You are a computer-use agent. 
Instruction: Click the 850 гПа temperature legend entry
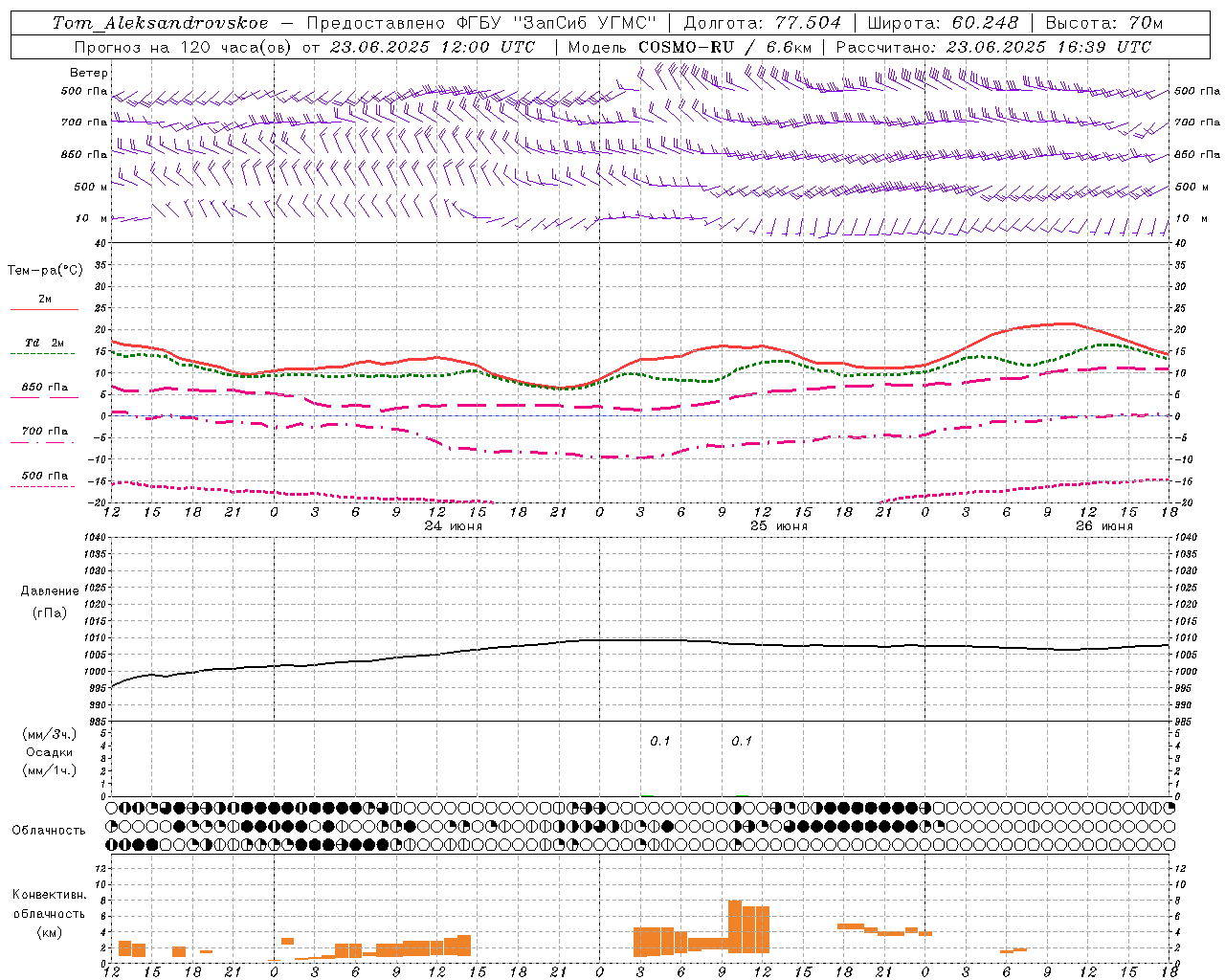tap(44, 388)
